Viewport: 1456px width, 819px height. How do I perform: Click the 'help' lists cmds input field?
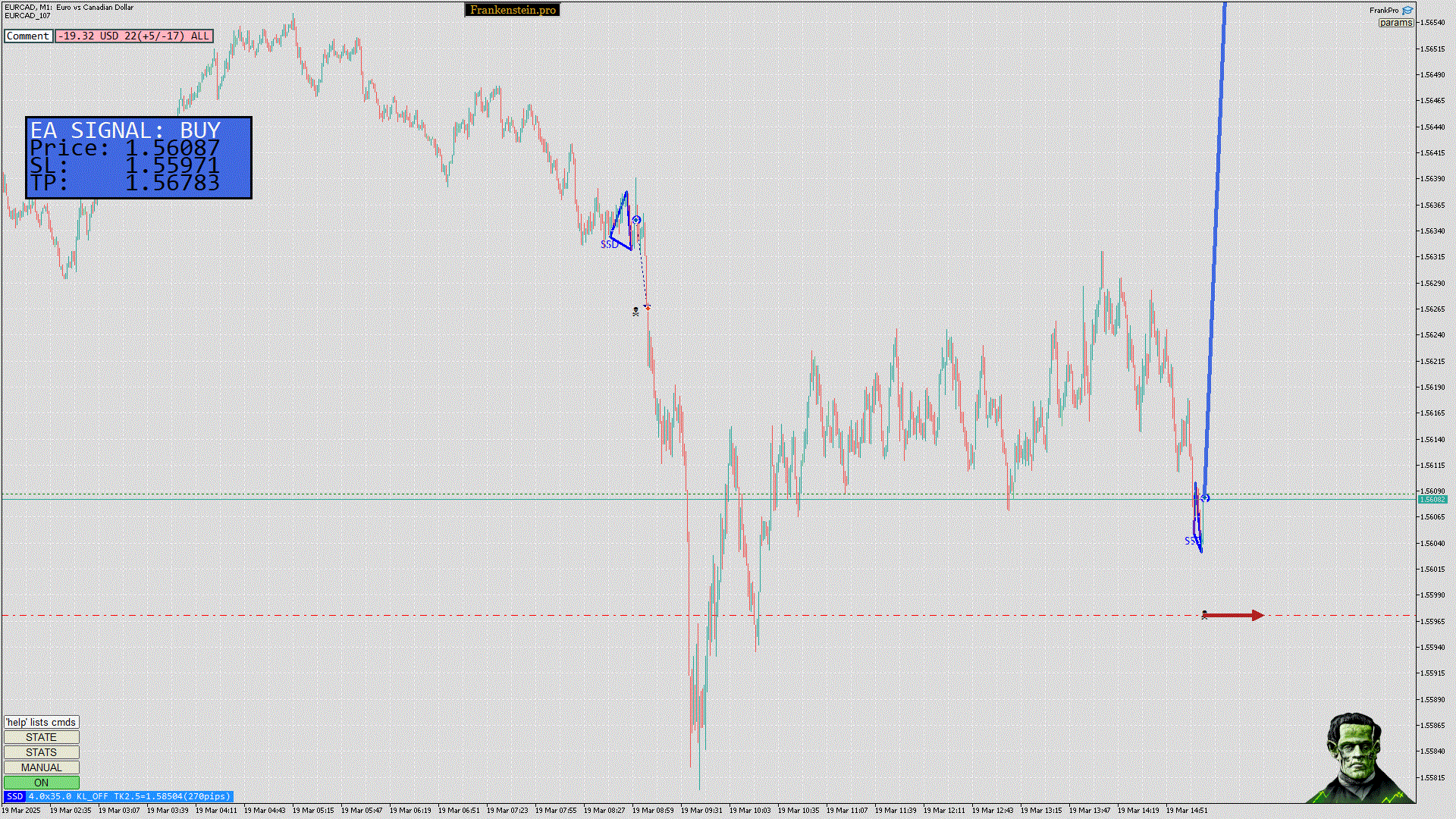pyautogui.click(x=42, y=722)
